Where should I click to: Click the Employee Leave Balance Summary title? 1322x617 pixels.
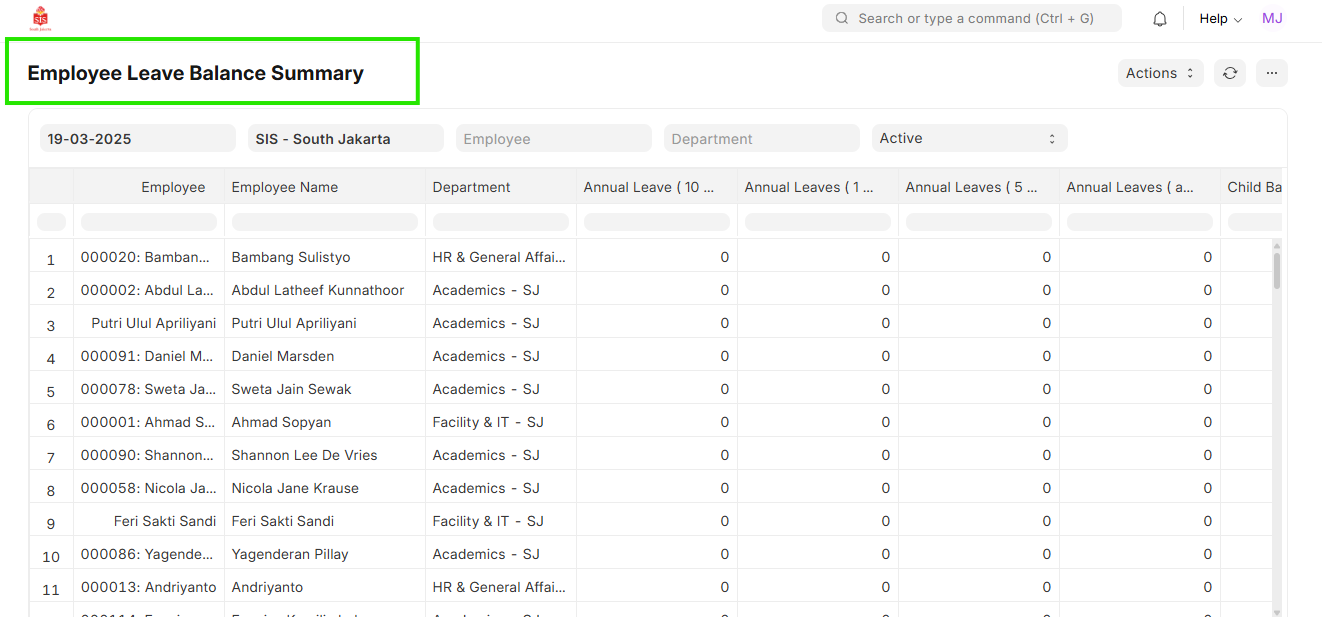(196, 73)
